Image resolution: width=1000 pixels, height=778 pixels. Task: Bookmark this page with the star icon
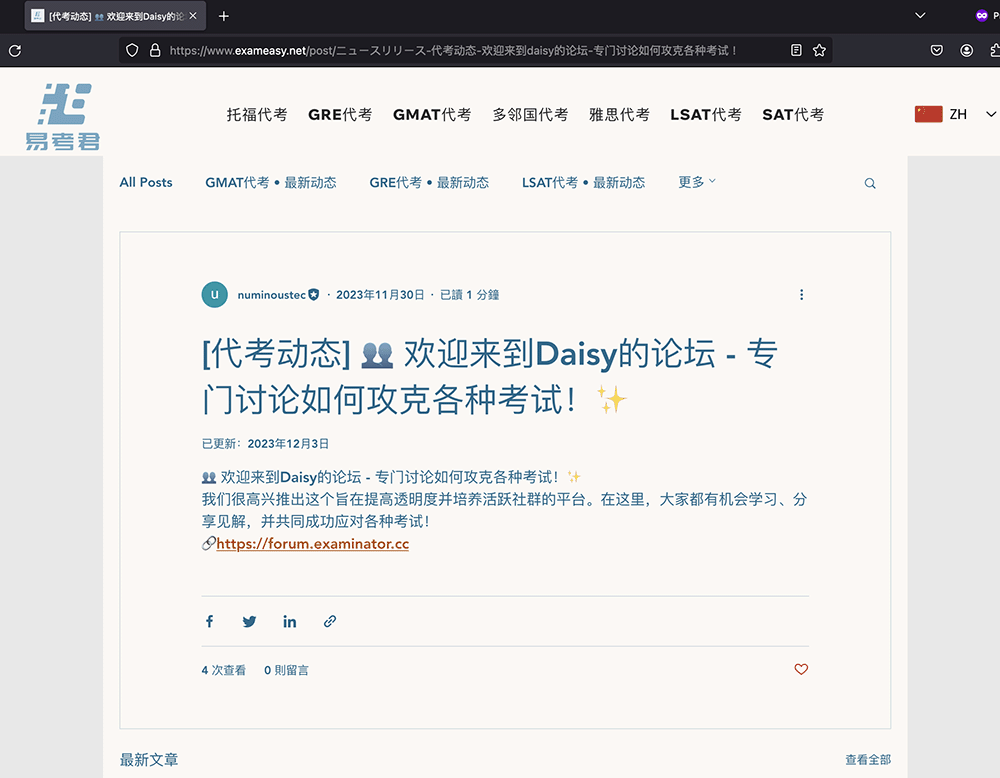coord(820,50)
